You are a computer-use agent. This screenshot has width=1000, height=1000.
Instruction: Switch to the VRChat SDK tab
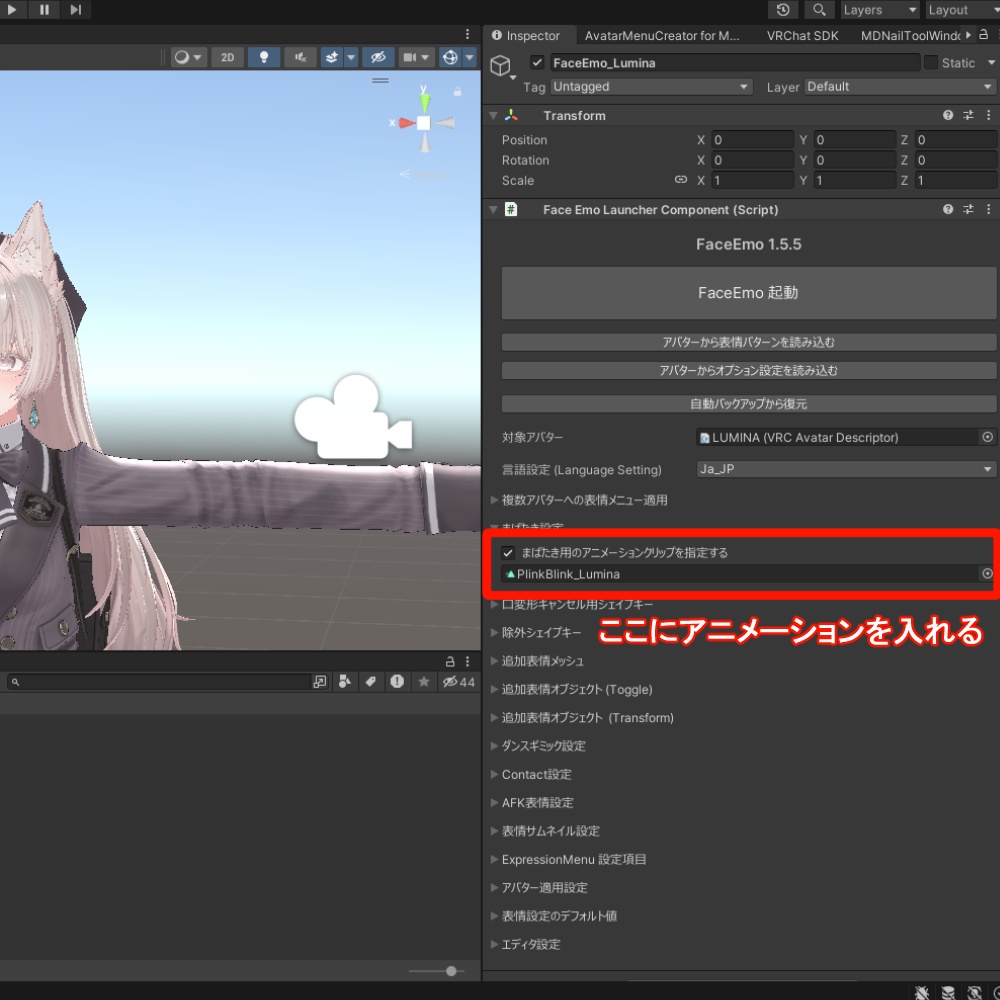(802, 35)
